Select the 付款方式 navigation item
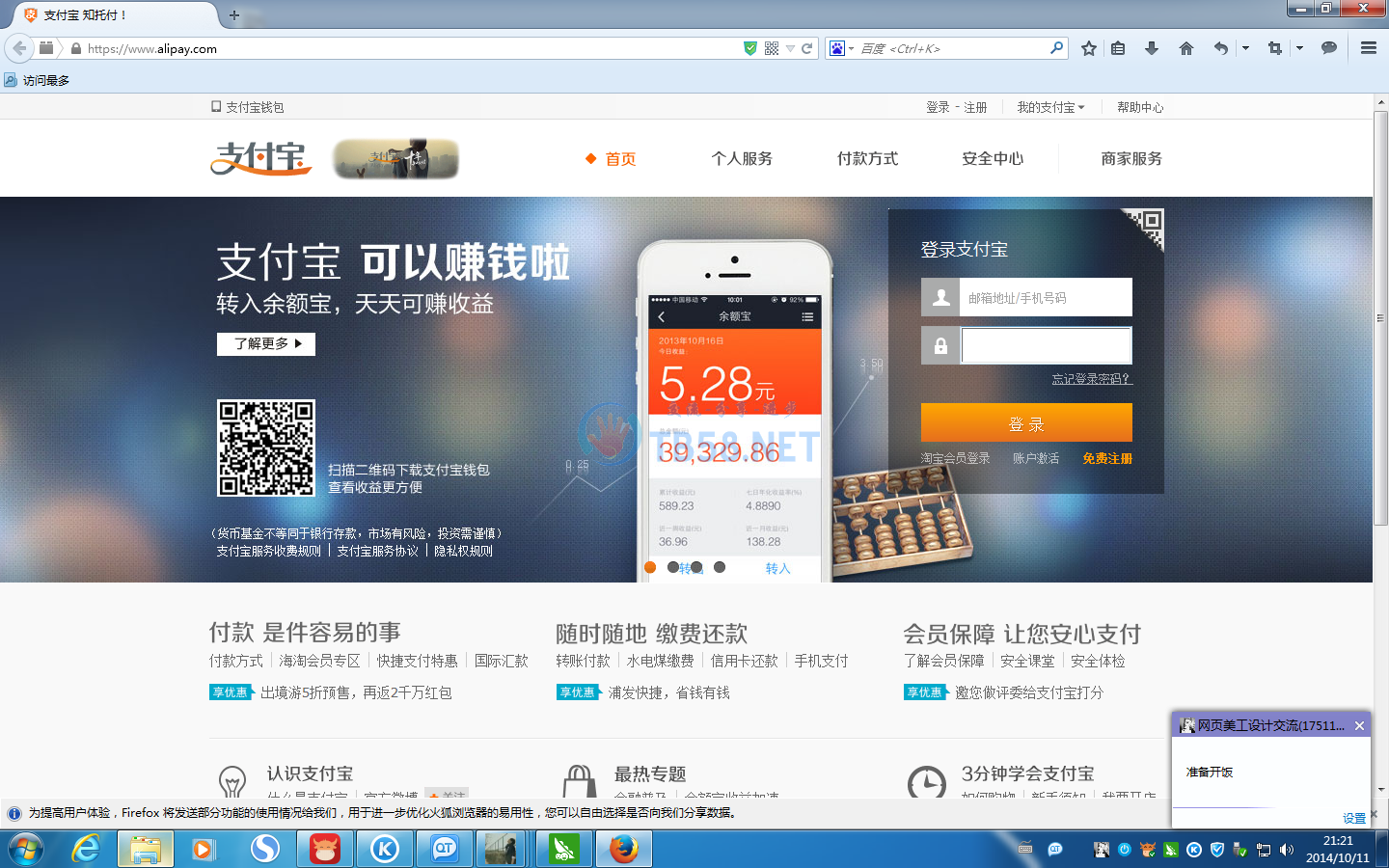 [x=867, y=159]
